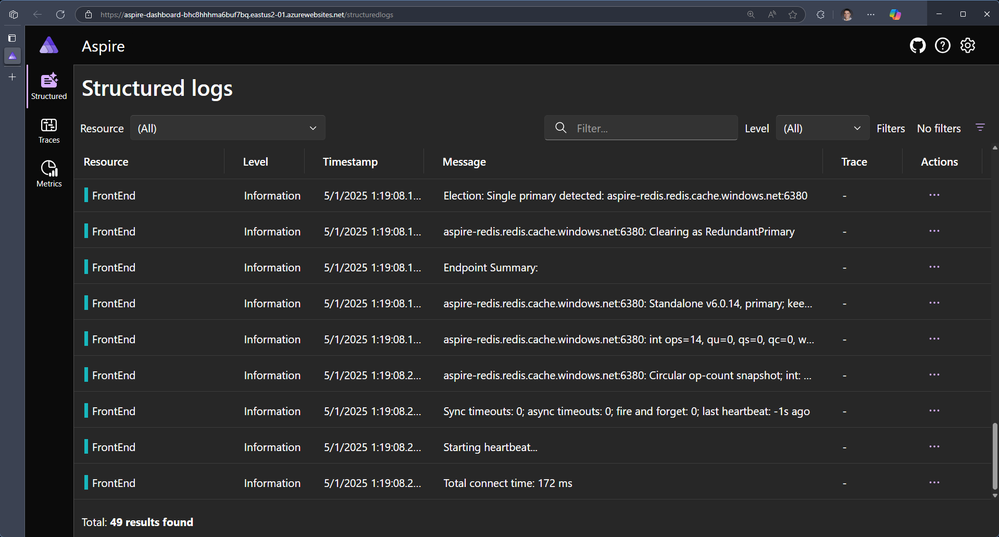This screenshot has height=537, width=999.
Task: Open actions for Circular op-count snapshot row
Action: pyautogui.click(x=934, y=375)
